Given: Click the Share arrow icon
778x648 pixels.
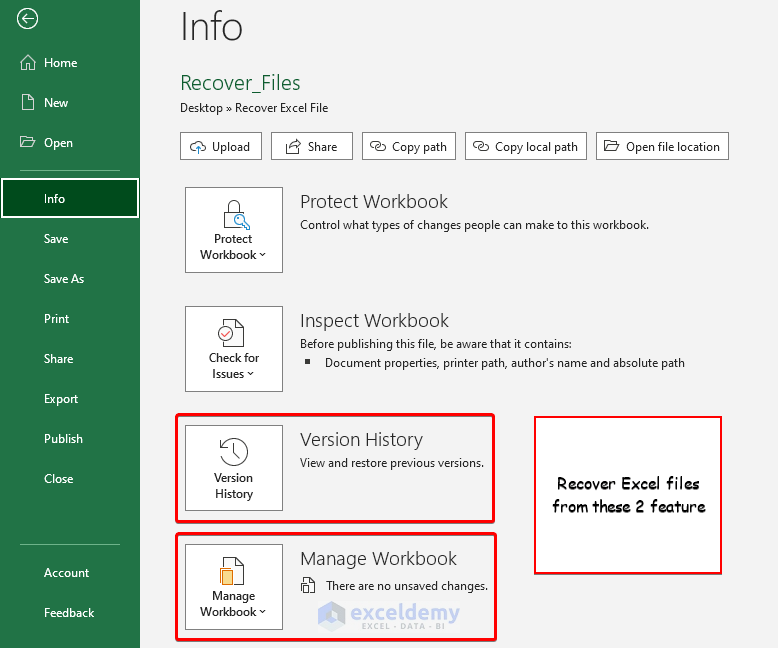Looking at the screenshot, I should (x=293, y=146).
